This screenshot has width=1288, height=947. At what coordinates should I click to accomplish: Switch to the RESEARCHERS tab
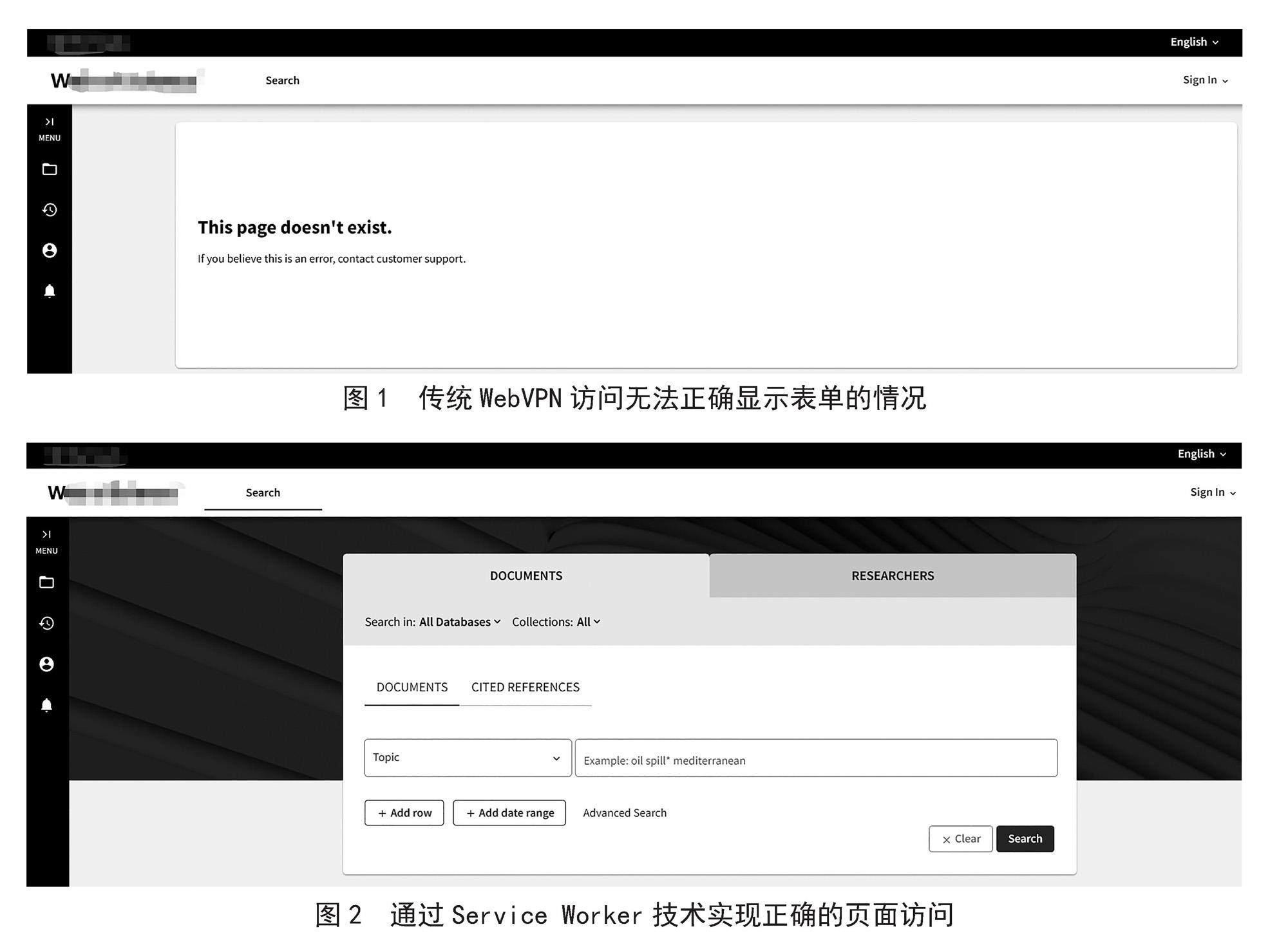coord(892,576)
